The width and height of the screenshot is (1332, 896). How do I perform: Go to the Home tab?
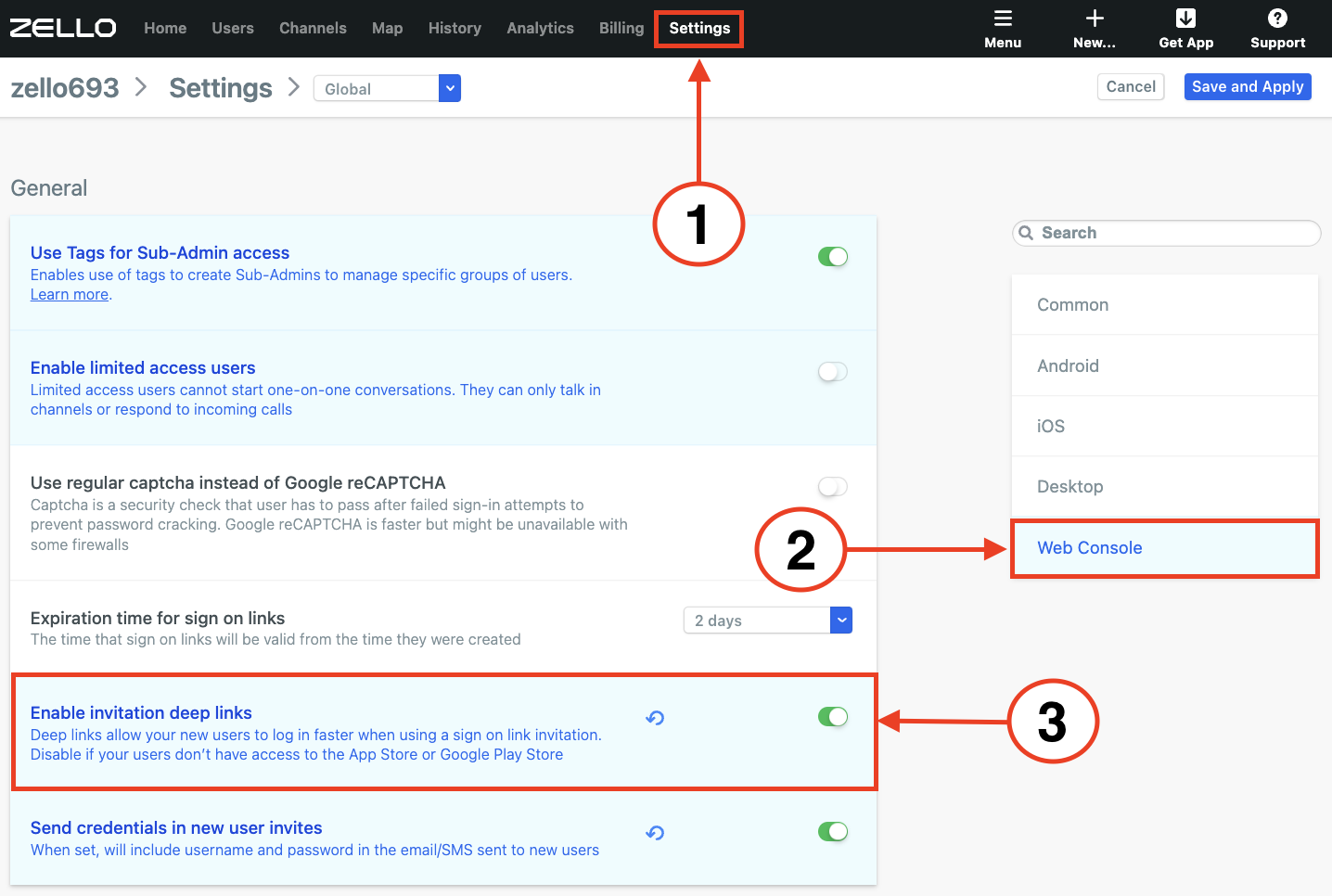pos(165,28)
